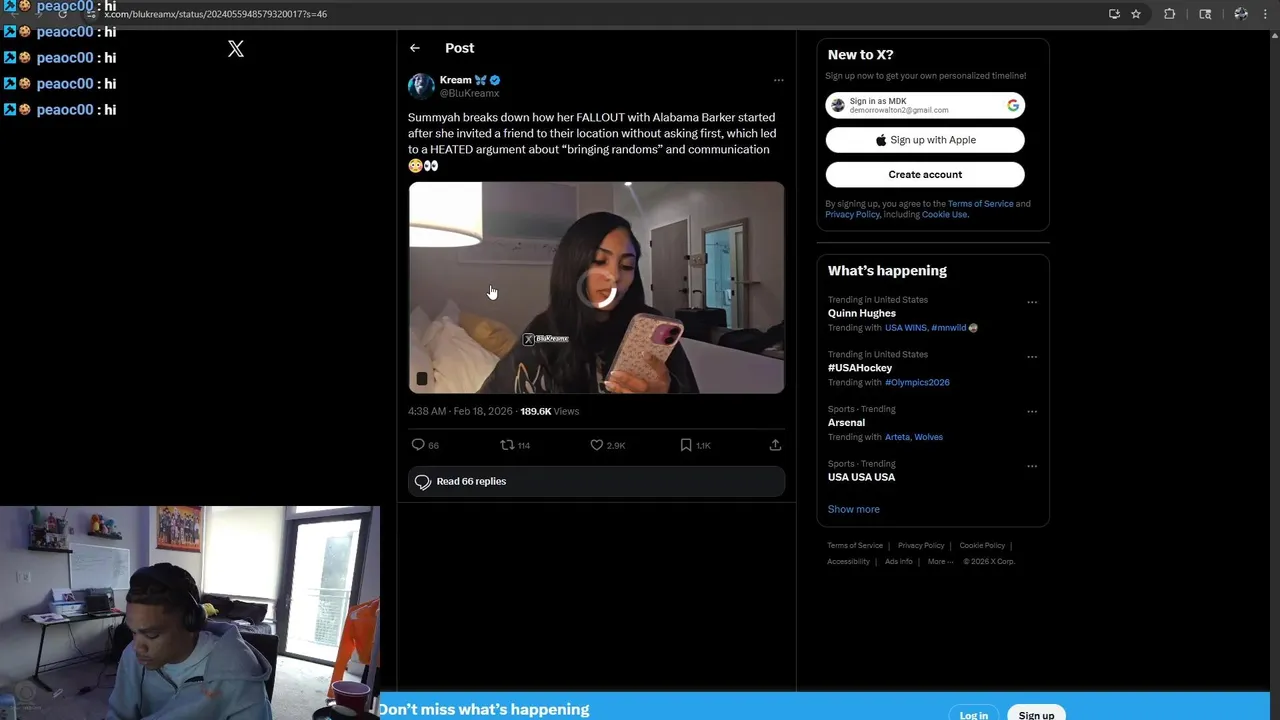Click the share post icon
The width and height of the screenshot is (1280, 720).
pyautogui.click(x=775, y=445)
